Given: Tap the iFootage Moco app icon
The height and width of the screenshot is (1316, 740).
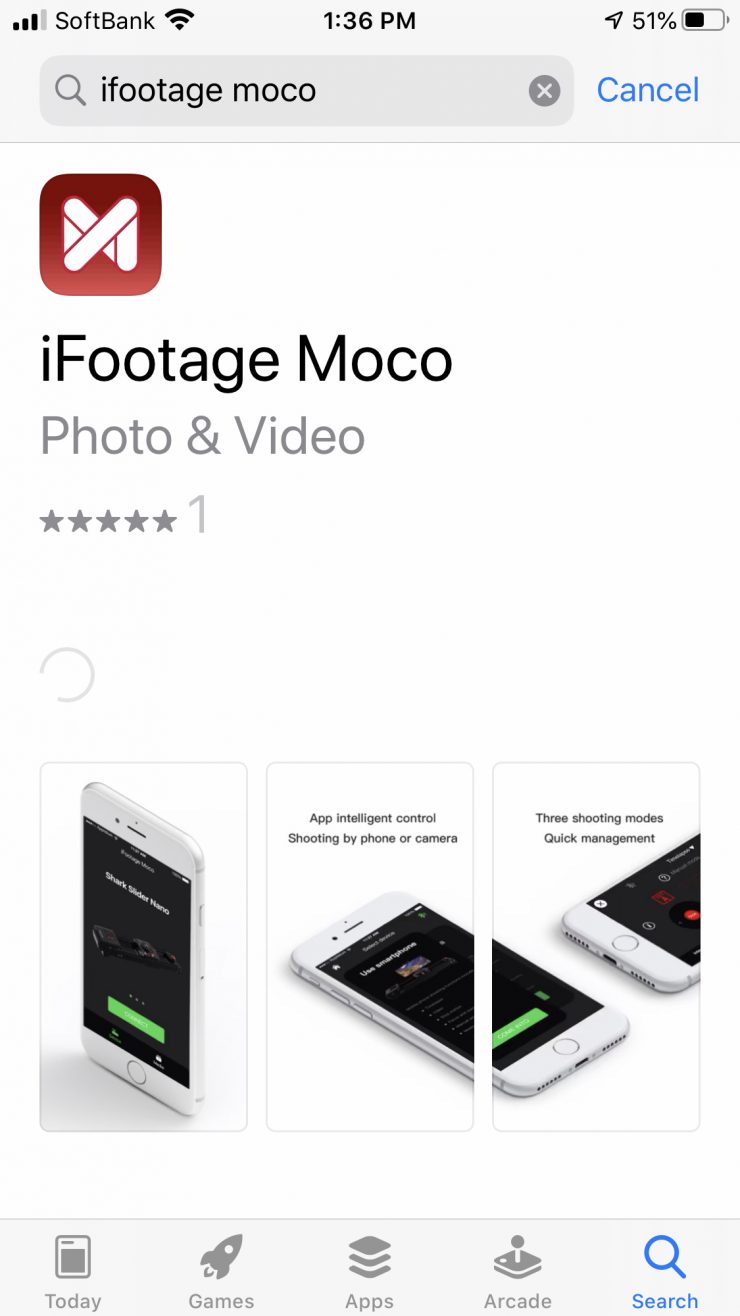Looking at the screenshot, I should point(100,235).
